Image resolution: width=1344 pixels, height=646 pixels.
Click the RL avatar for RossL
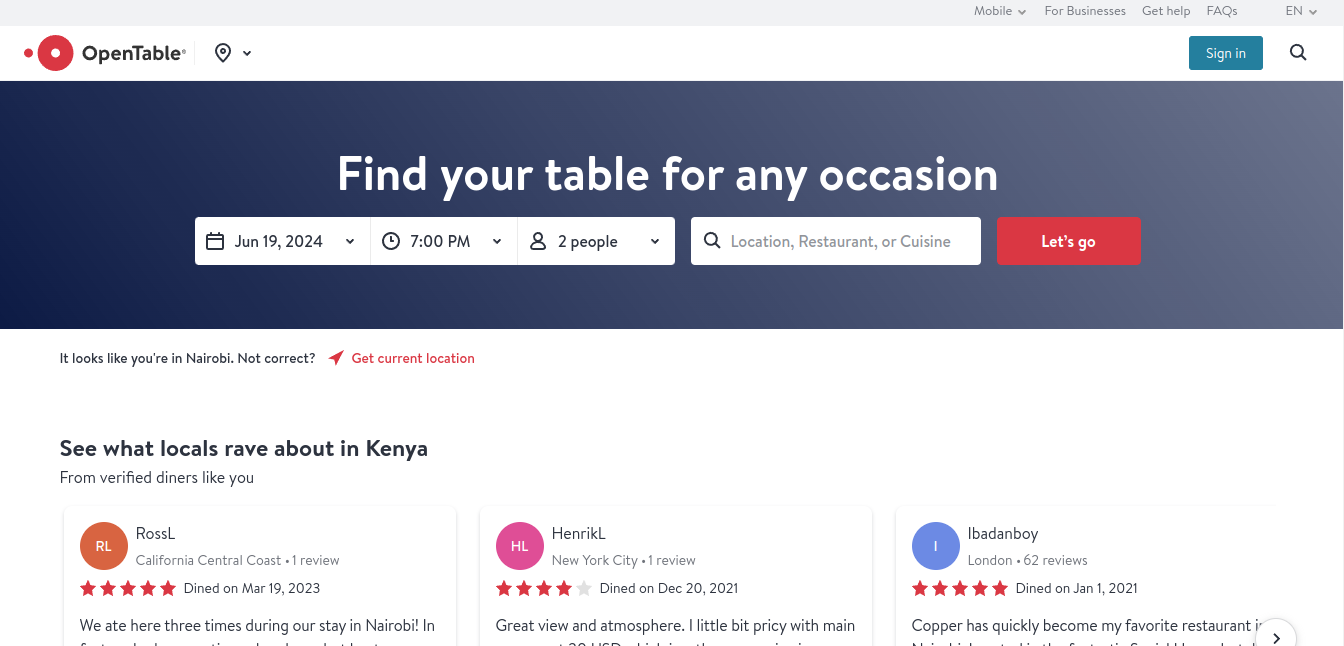click(104, 546)
